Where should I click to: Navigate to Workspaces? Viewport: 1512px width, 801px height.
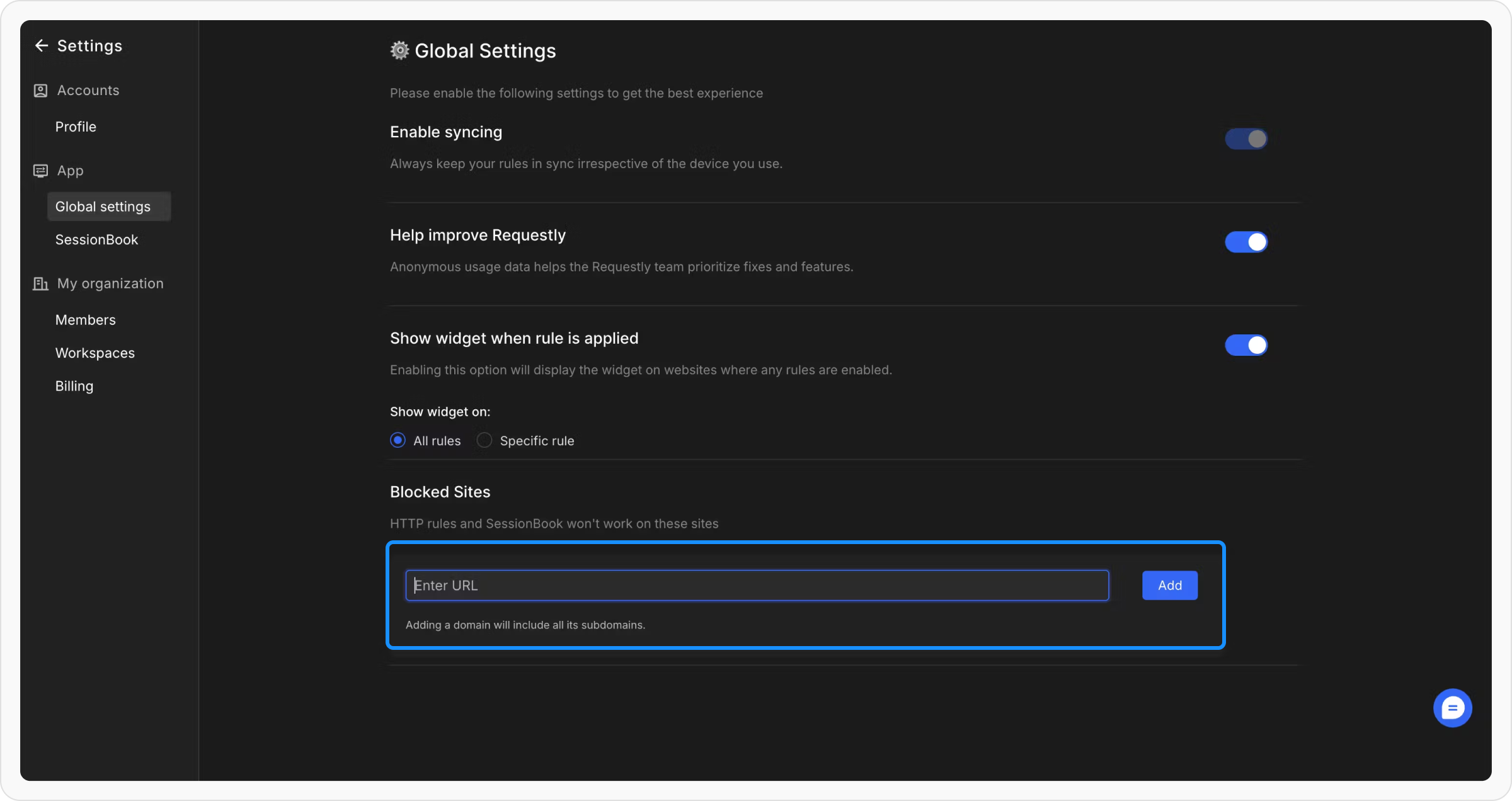(x=94, y=353)
